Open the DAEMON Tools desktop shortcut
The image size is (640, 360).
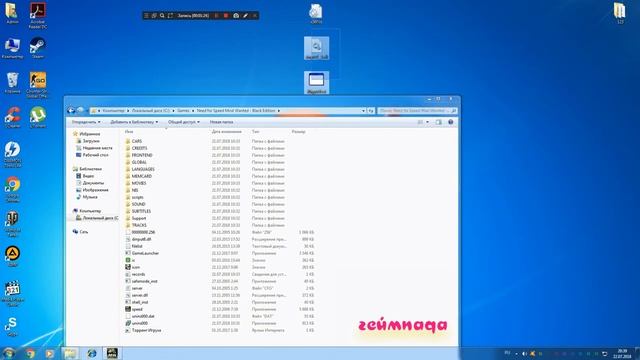13,154
